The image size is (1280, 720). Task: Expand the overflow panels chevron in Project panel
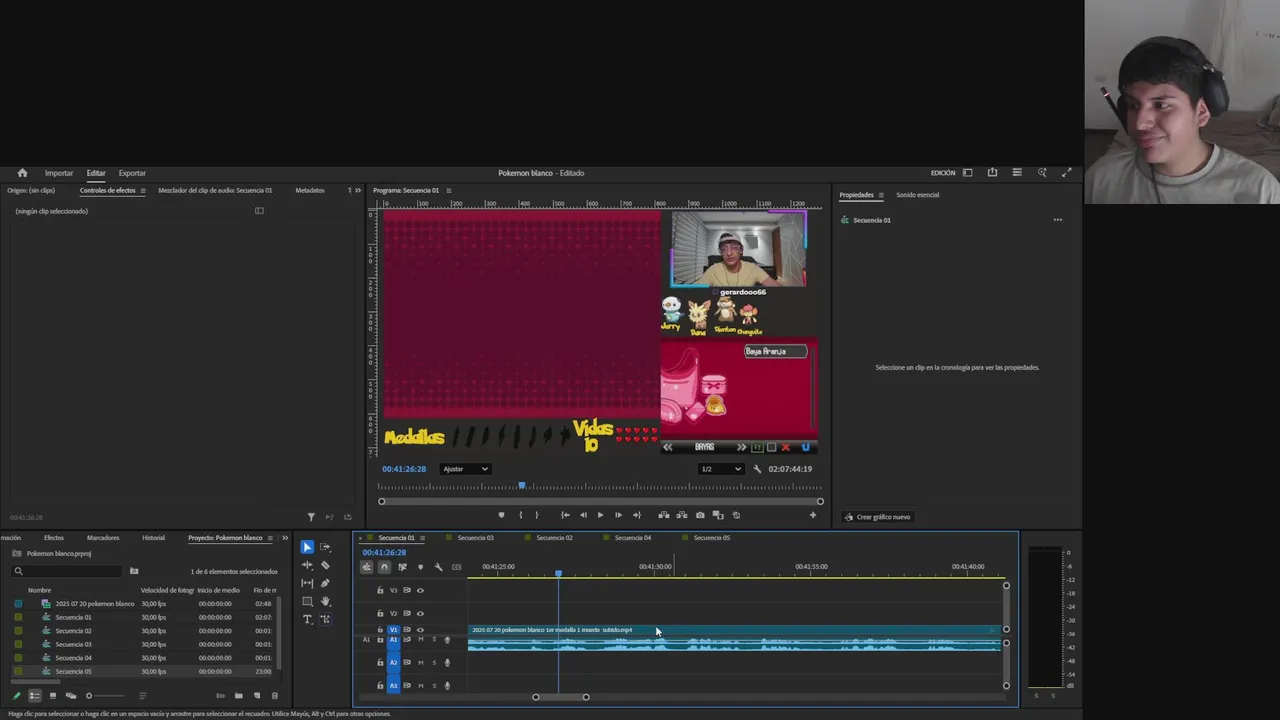285,538
